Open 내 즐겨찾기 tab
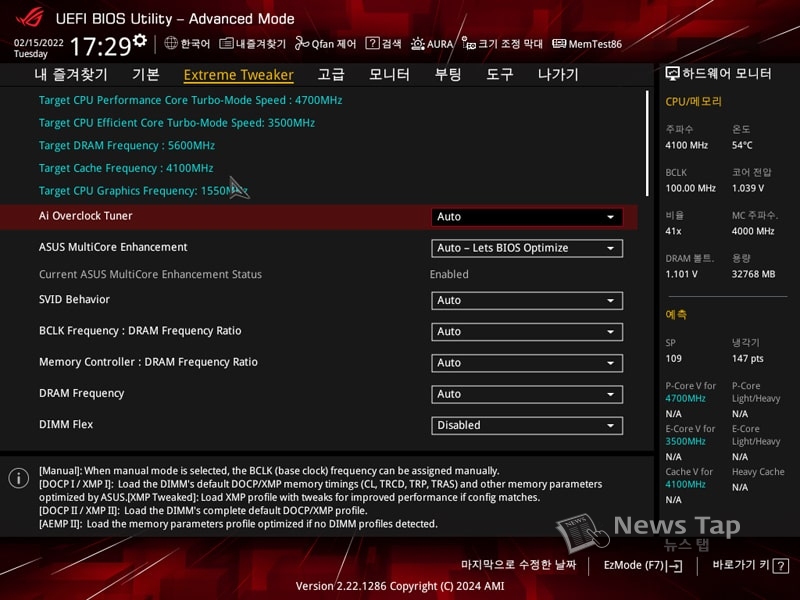Viewport: 800px width, 600px height. point(71,75)
